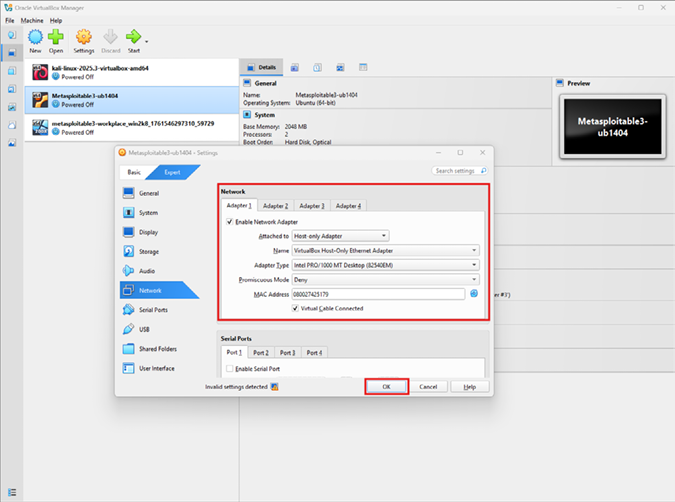Select the Details tab in manager
Image resolution: width=675 pixels, height=502 pixels.
[x=261, y=67]
